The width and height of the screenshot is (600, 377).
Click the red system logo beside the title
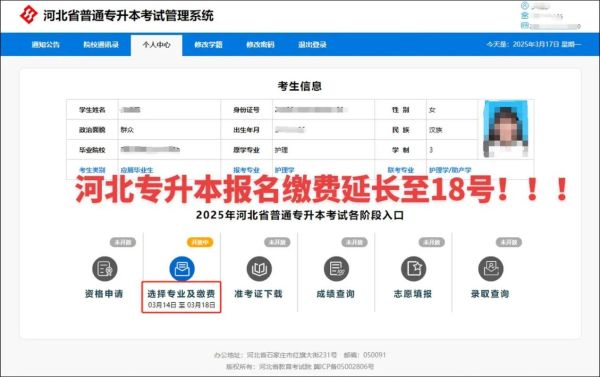tap(29, 15)
